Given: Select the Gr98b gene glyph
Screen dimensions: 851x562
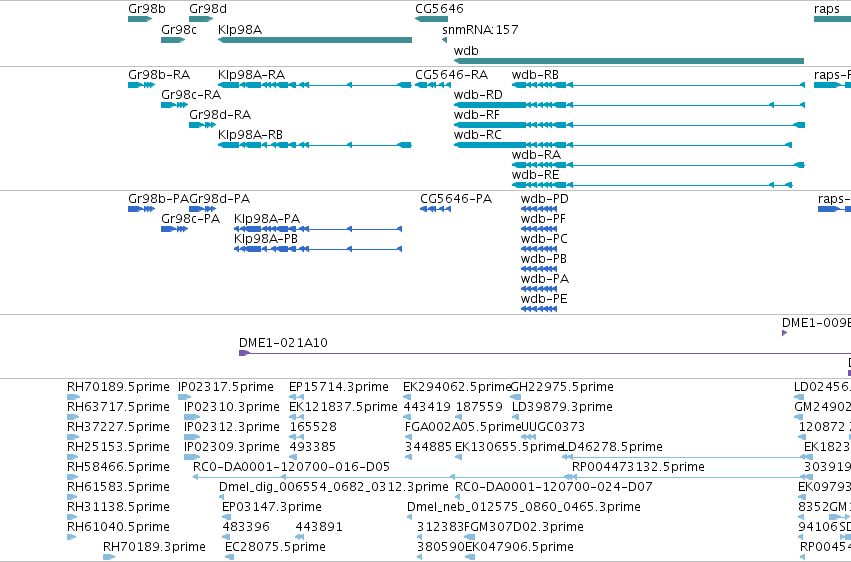Looking at the screenshot, I should 140,20.
